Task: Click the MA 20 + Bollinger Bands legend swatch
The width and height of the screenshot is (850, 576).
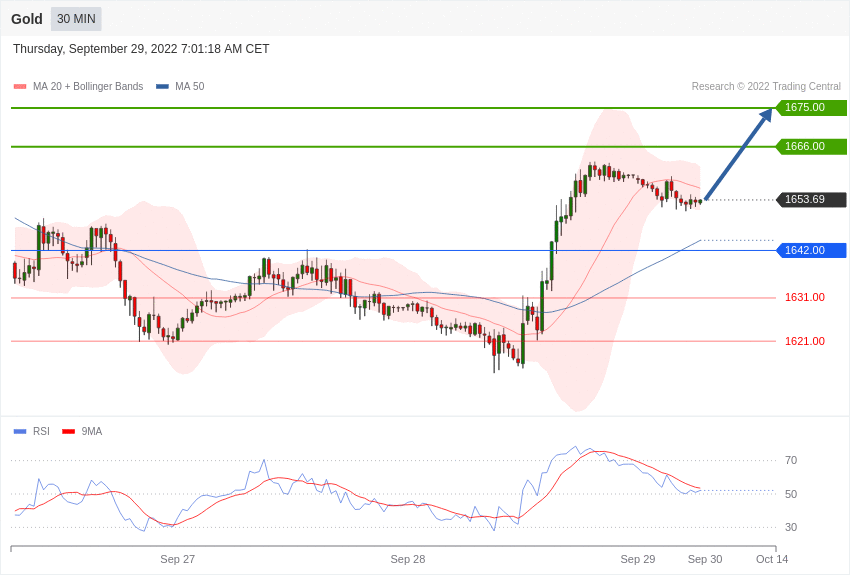Action: [20, 86]
